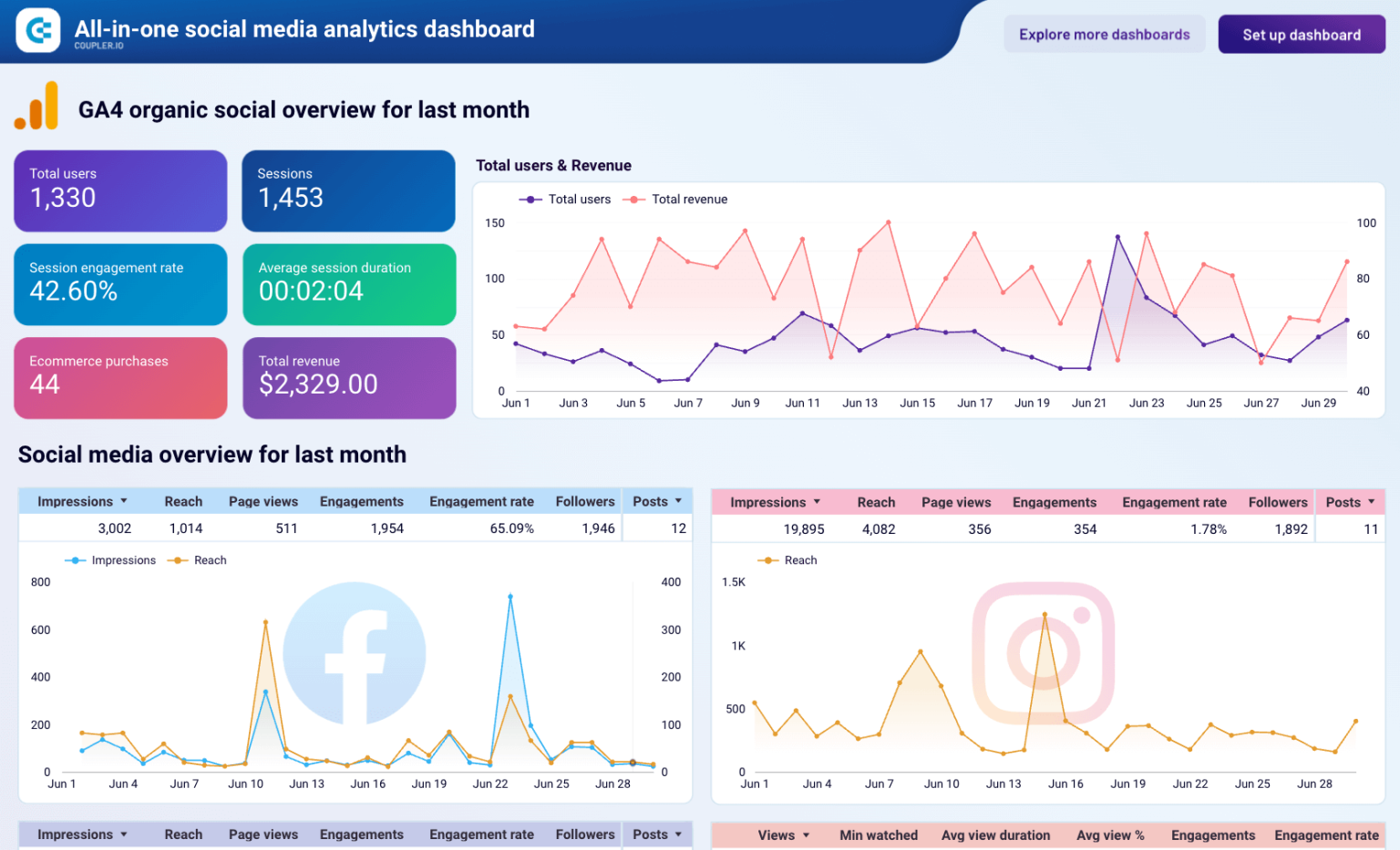The width and height of the screenshot is (1400, 850).
Task: Click the GA4 bar-chart icon beside the title
Action: 36,107
